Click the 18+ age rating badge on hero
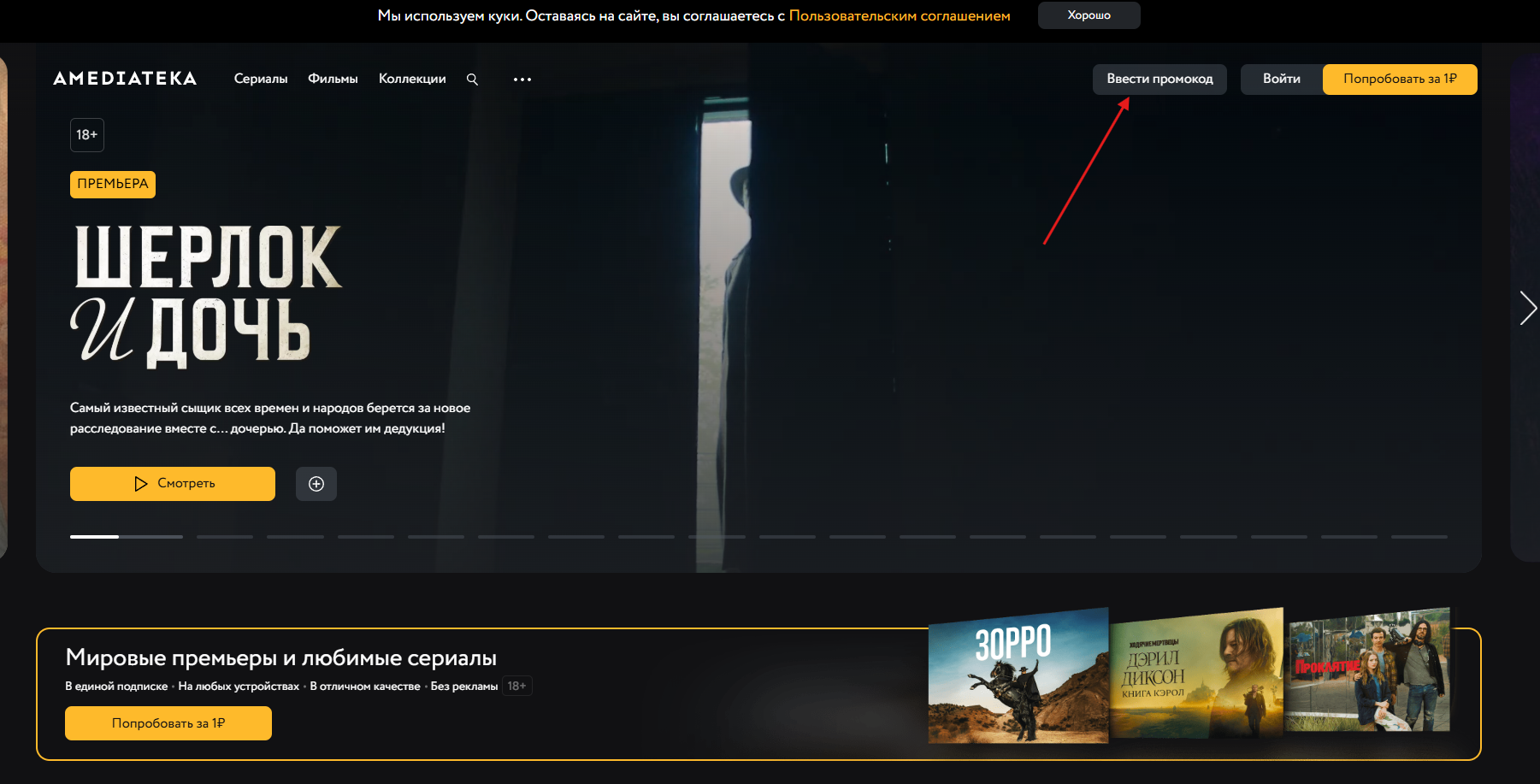 [x=87, y=135]
